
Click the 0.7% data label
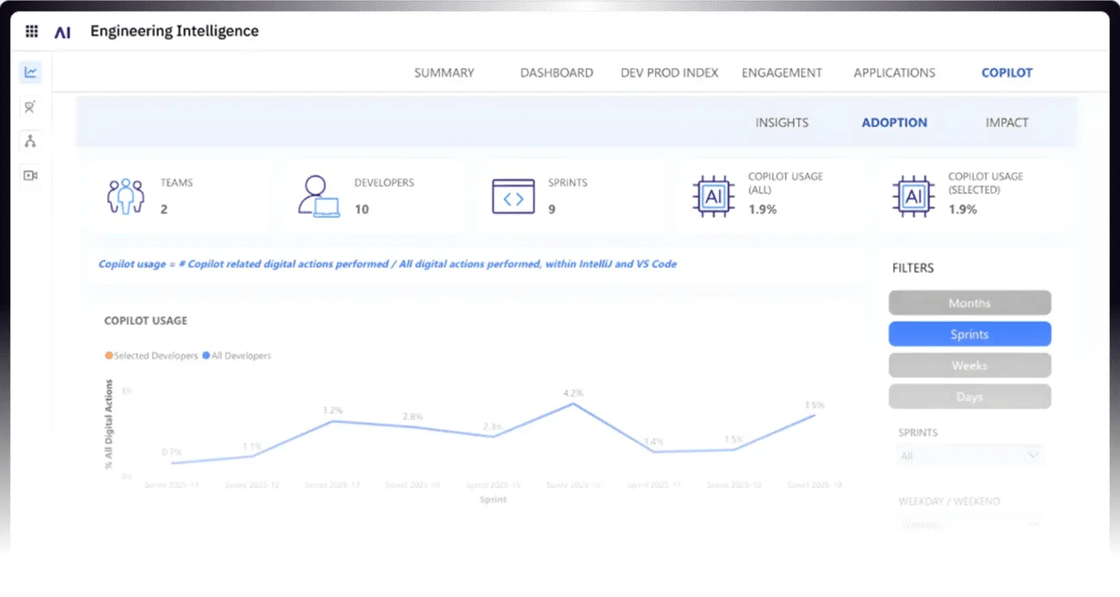click(171, 452)
